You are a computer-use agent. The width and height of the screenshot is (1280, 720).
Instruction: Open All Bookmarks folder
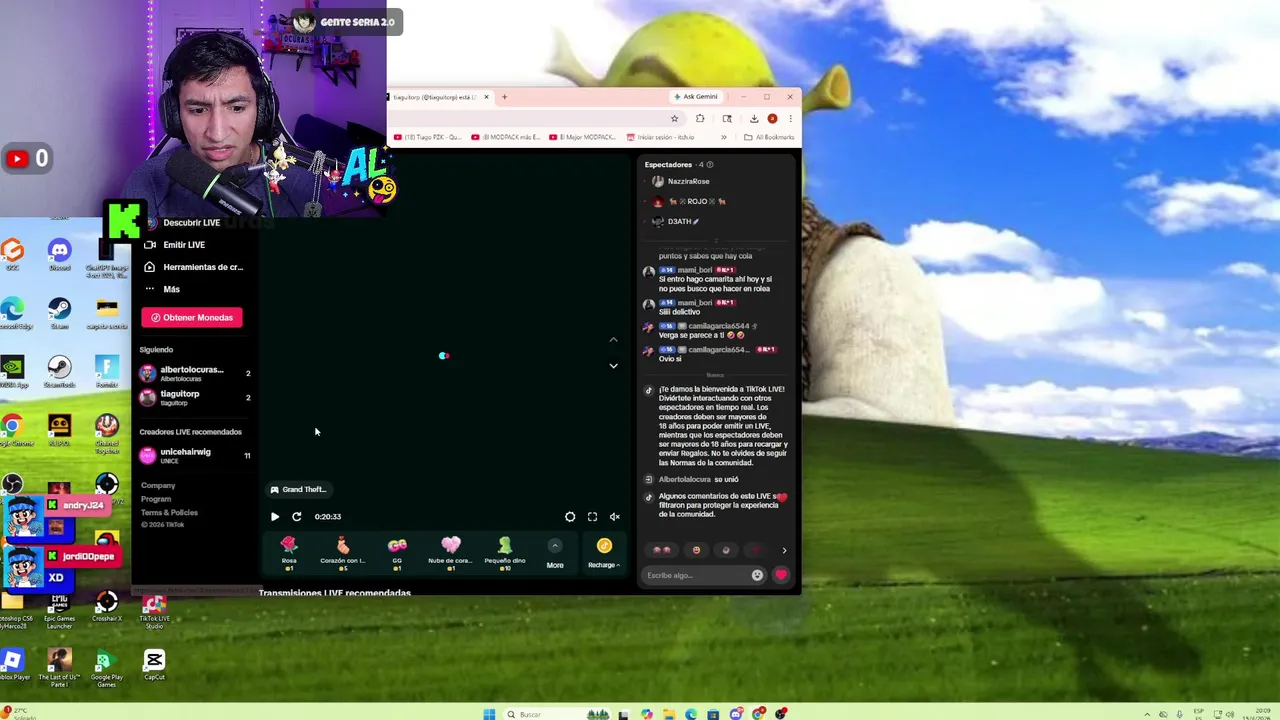pyautogui.click(x=768, y=137)
